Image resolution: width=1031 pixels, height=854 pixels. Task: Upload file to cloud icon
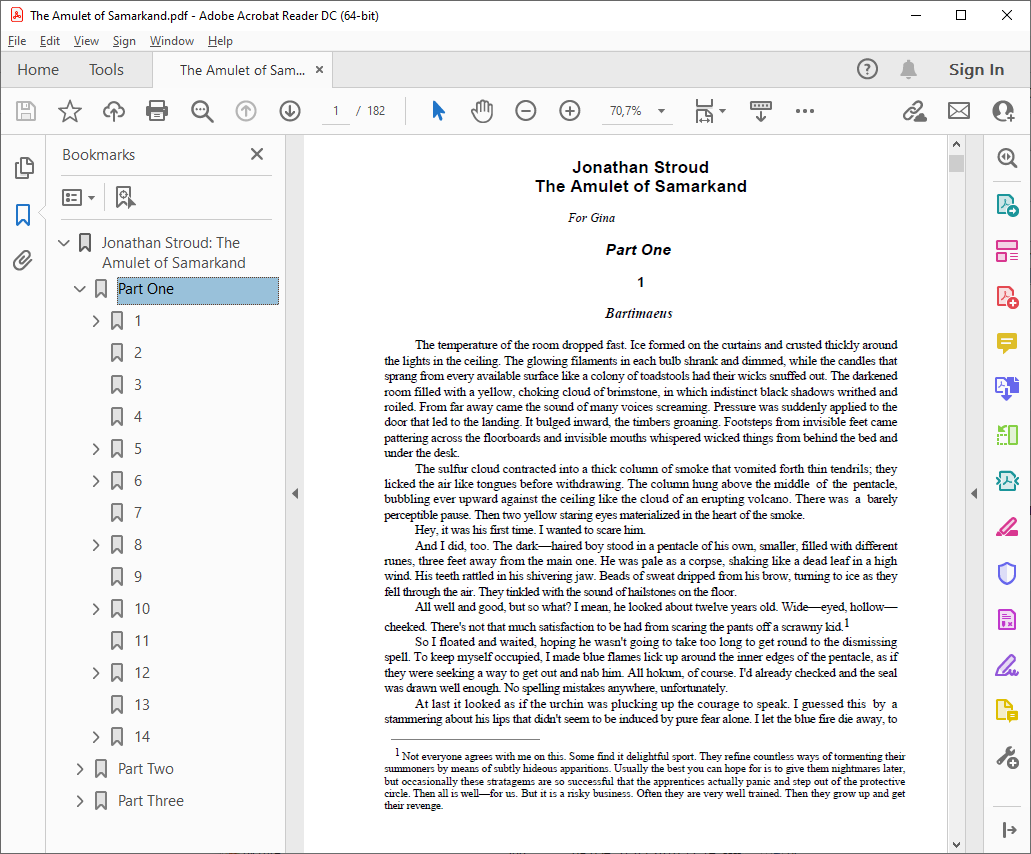pos(114,111)
